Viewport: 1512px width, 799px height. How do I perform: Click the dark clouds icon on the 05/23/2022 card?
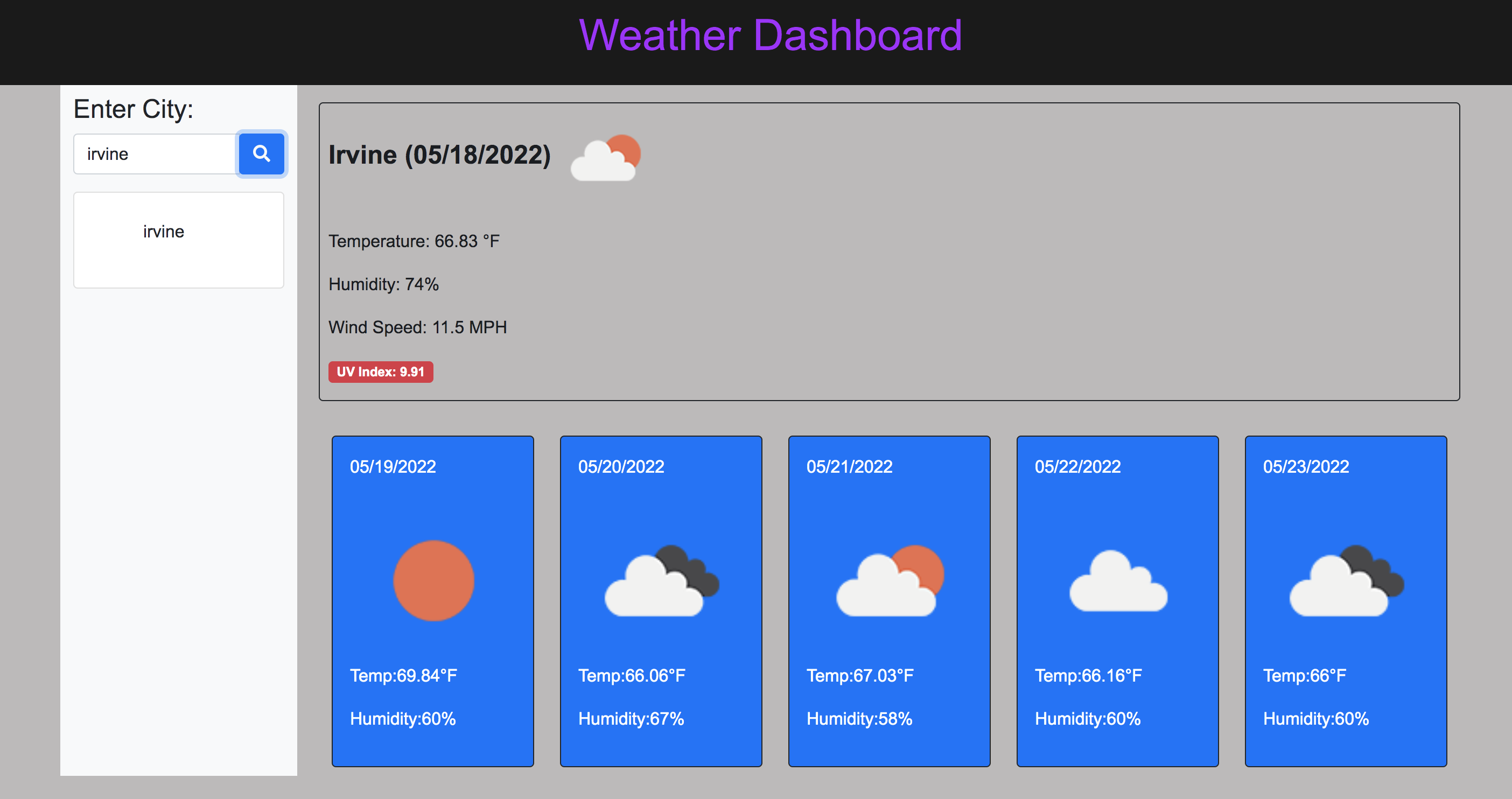(1346, 580)
